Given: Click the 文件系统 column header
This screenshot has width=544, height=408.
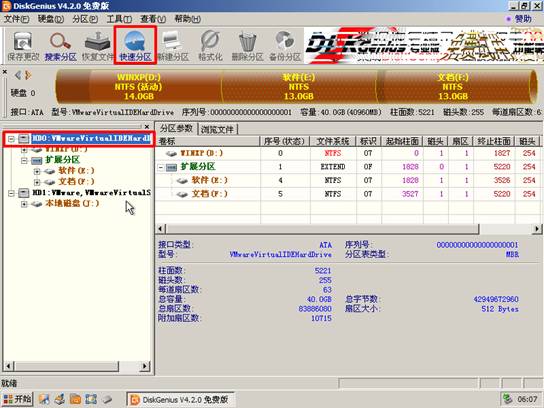Looking at the screenshot, I should (x=333, y=141).
